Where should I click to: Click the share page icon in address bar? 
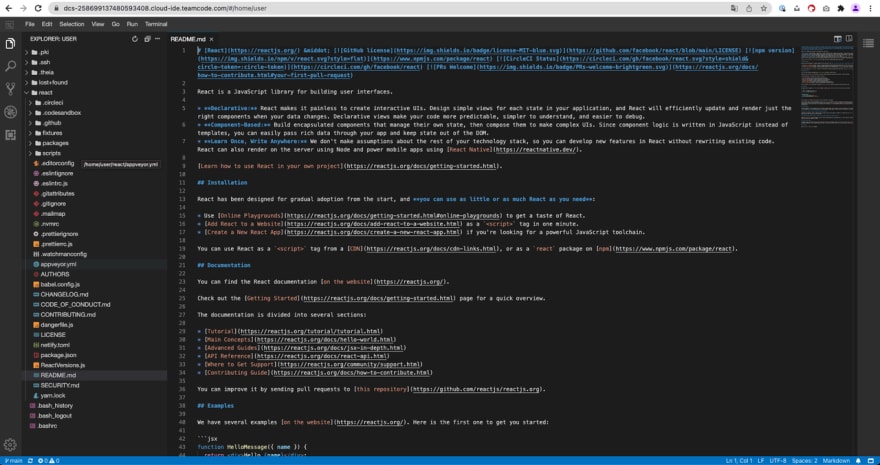pos(749,8)
